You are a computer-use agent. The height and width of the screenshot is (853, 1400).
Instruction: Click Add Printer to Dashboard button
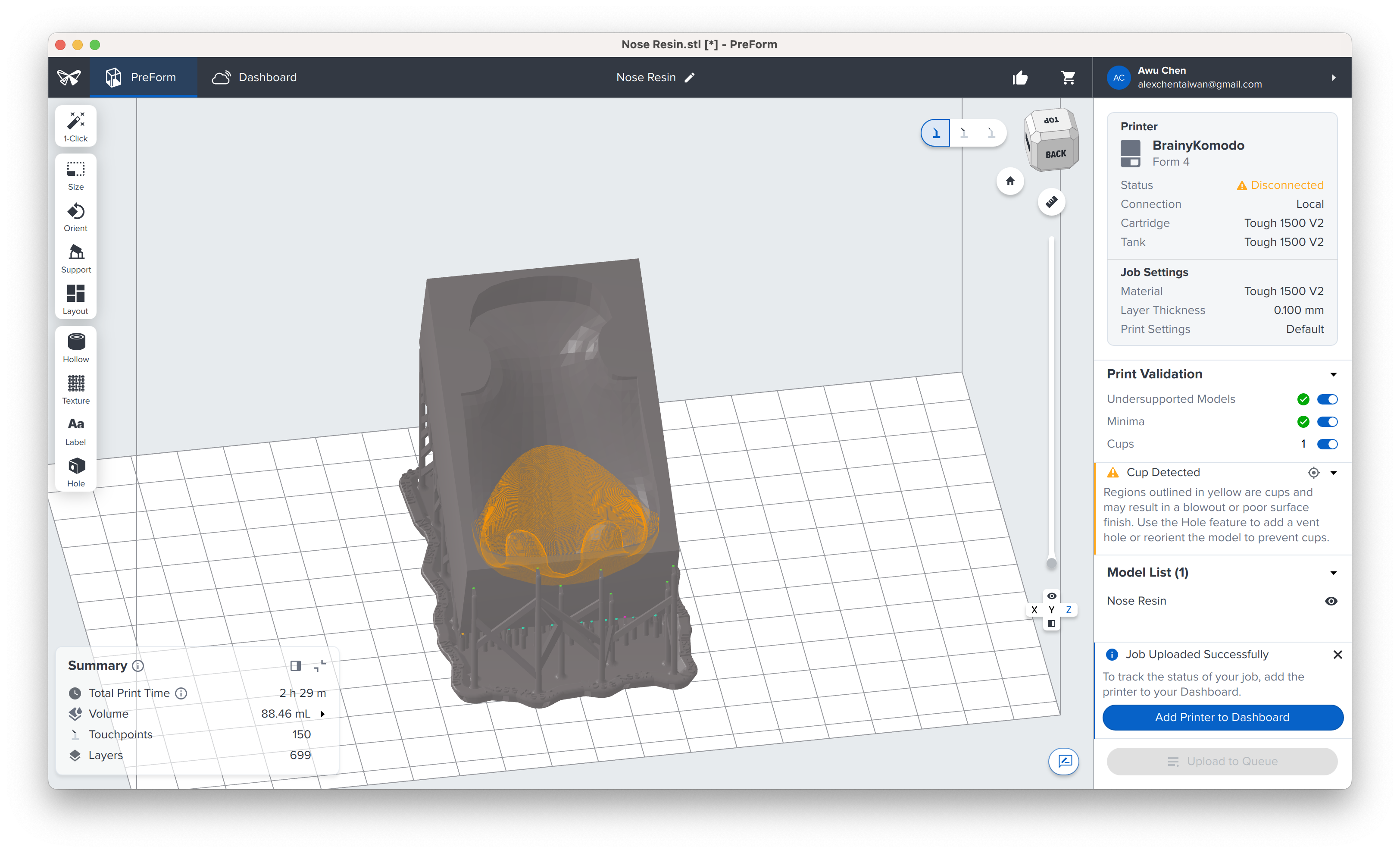click(x=1222, y=717)
